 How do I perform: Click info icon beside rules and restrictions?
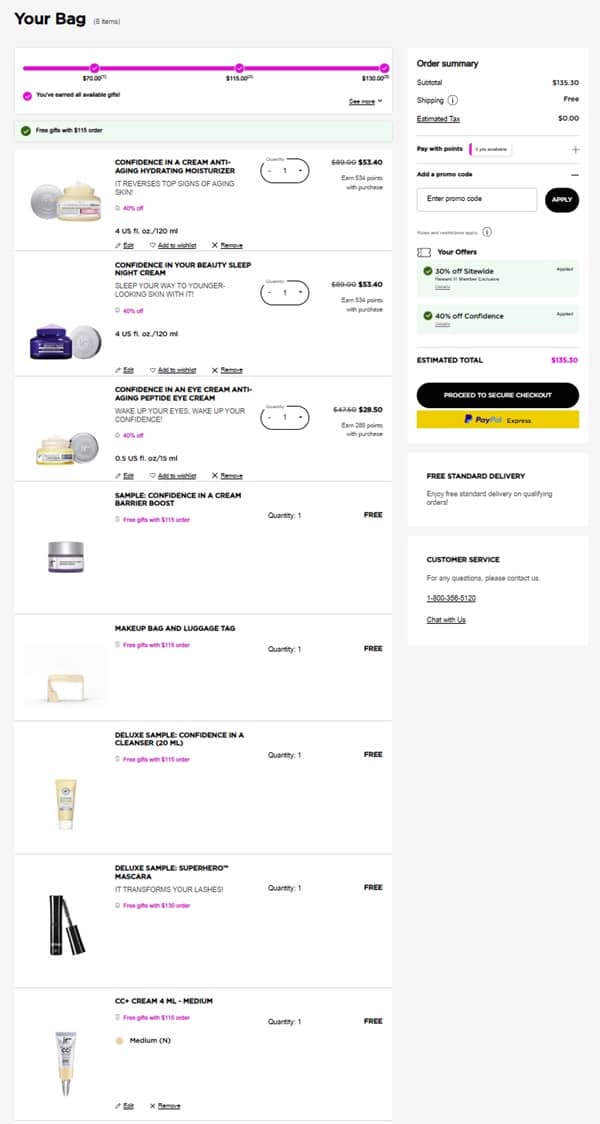(x=487, y=232)
